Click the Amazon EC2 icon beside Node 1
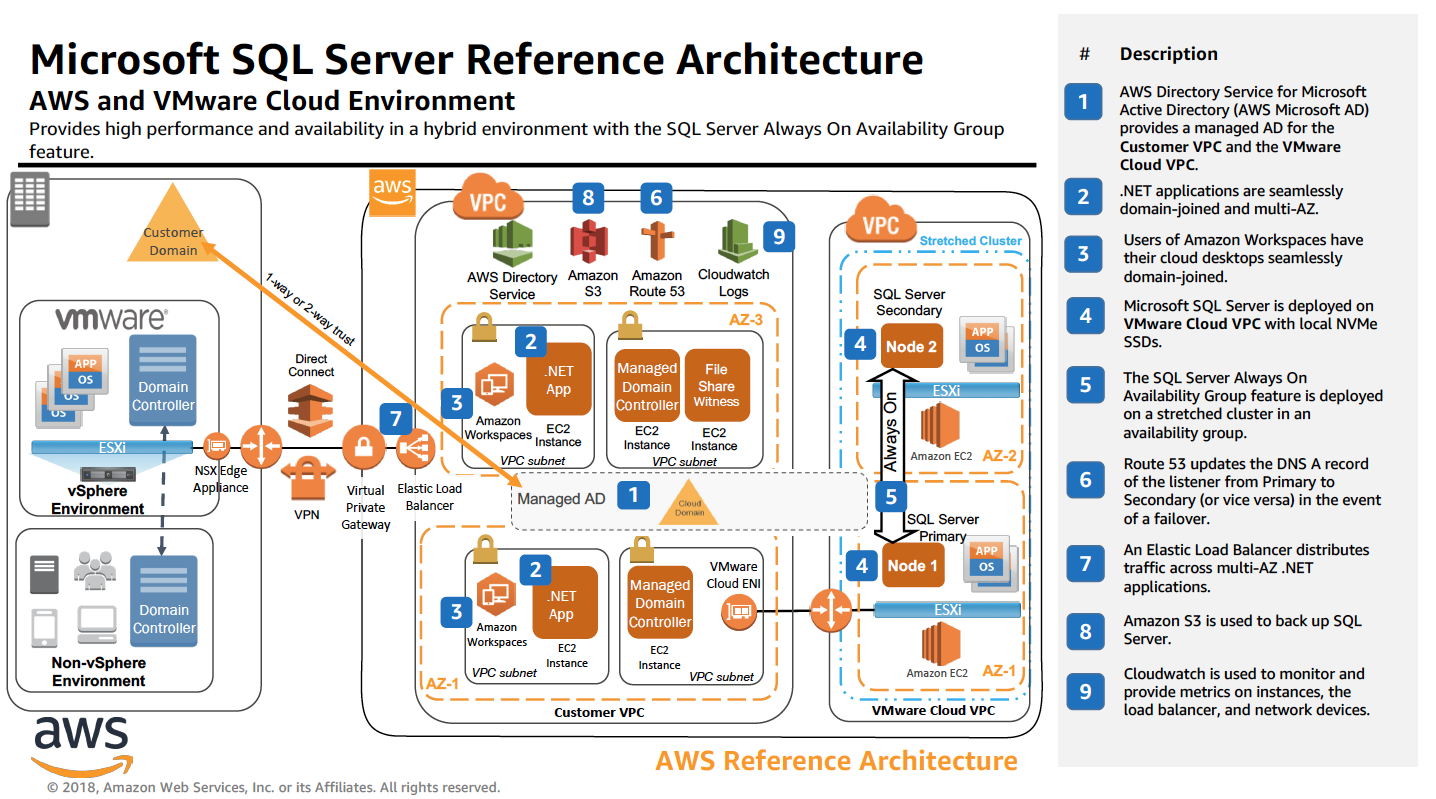The image size is (1436, 799). tap(940, 643)
